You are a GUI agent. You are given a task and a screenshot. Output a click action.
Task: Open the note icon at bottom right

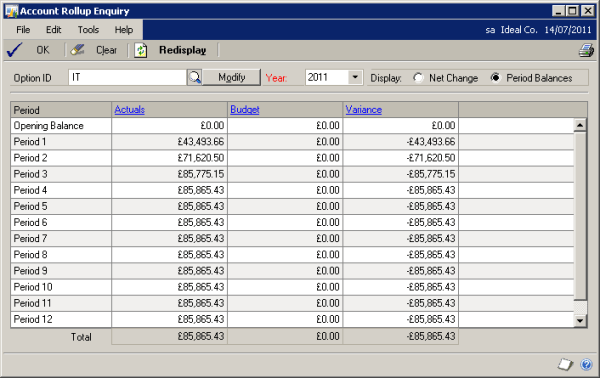point(565,364)
